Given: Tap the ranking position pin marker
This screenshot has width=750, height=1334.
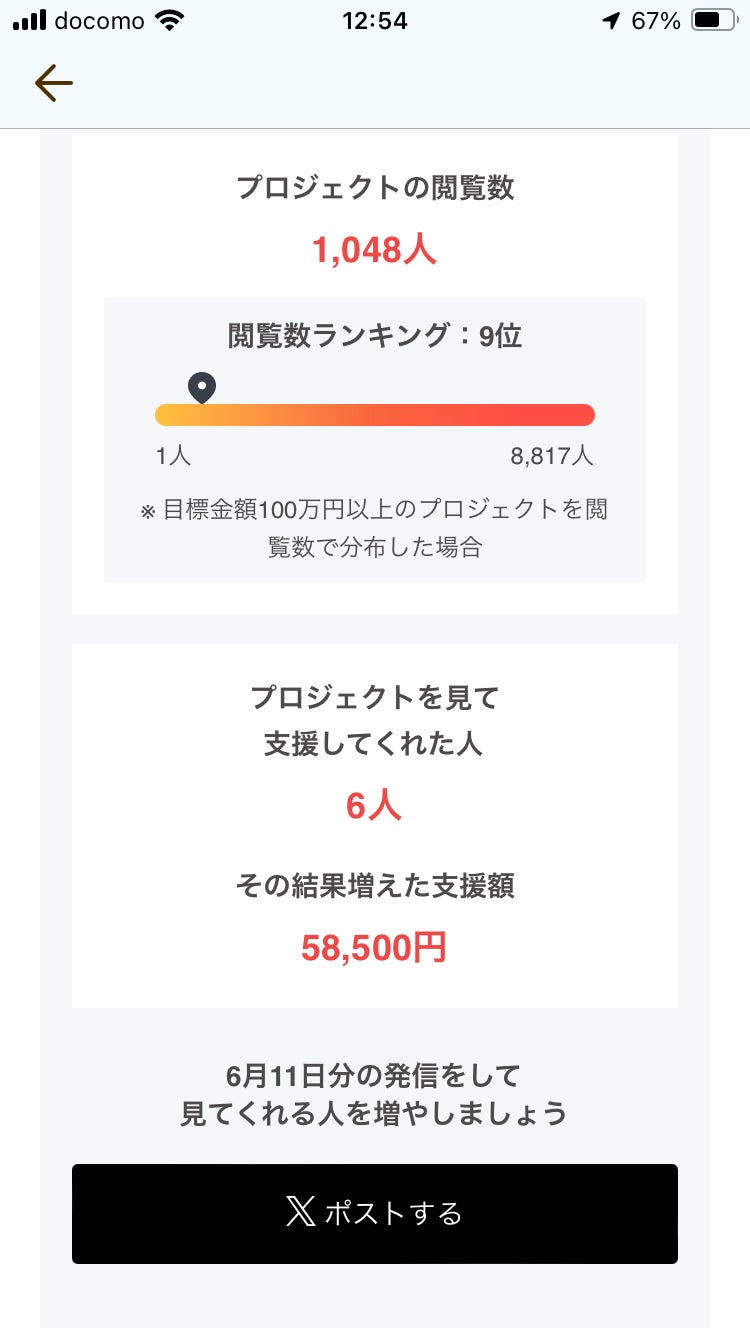Looking at the screenshot, I should click(202, 387).
